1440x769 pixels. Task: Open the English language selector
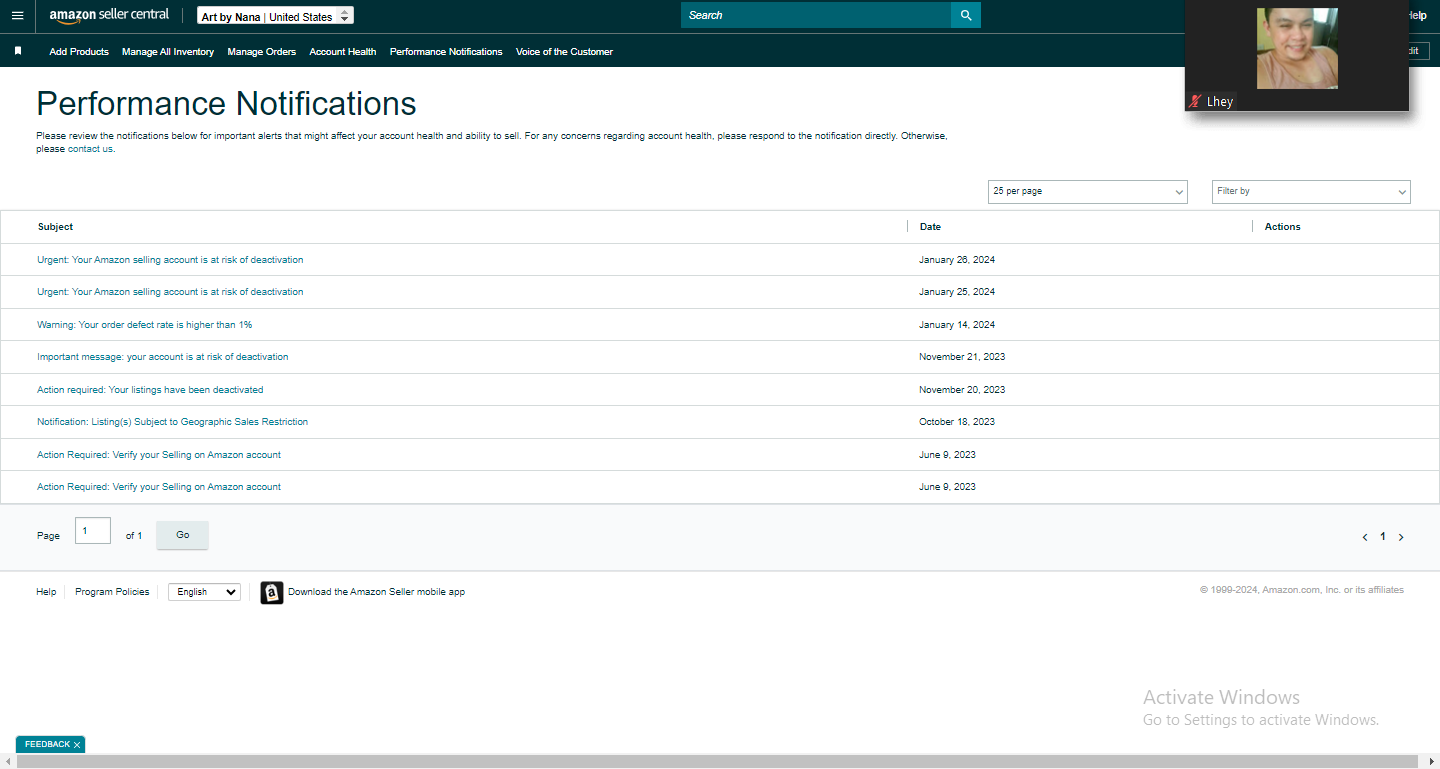click(x=204, y=592)
